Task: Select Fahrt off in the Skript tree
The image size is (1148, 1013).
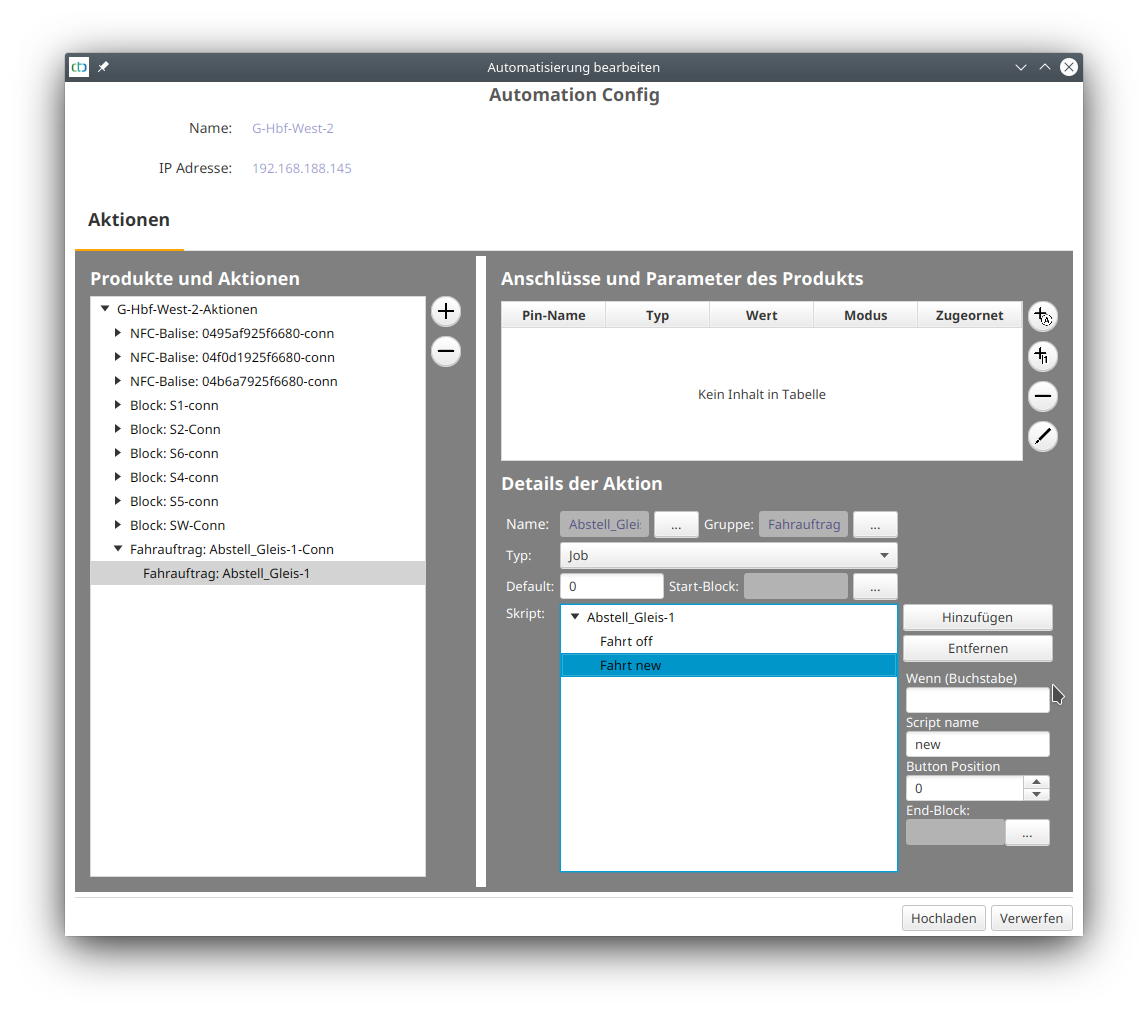Action: 626,641
